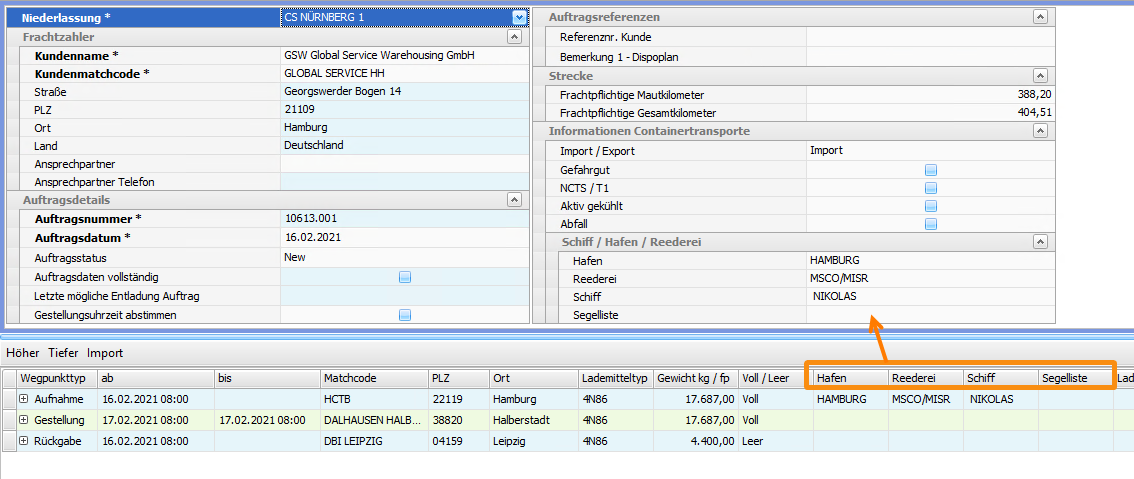Click the Tiefer menu item
The image size is (1134, 479).
click(x=63, y=353)
